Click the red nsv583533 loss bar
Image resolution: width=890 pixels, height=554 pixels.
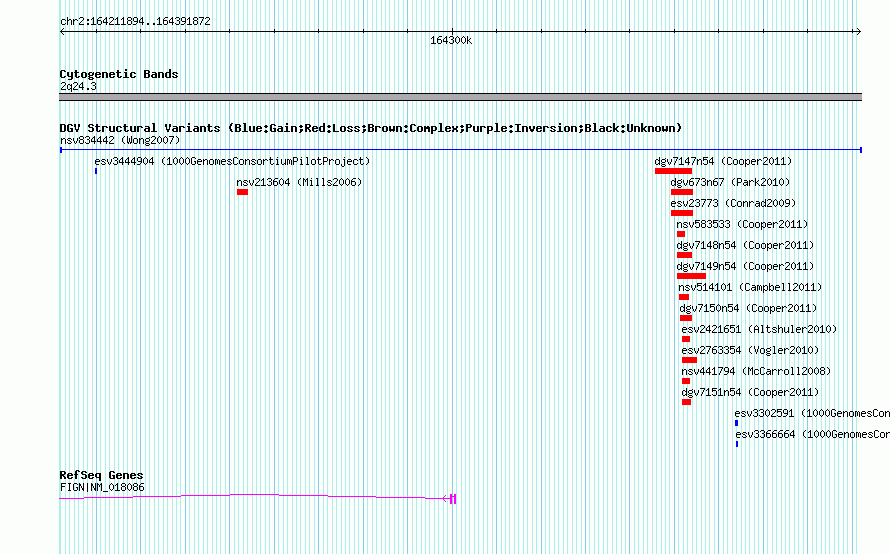tap(681, 234)
